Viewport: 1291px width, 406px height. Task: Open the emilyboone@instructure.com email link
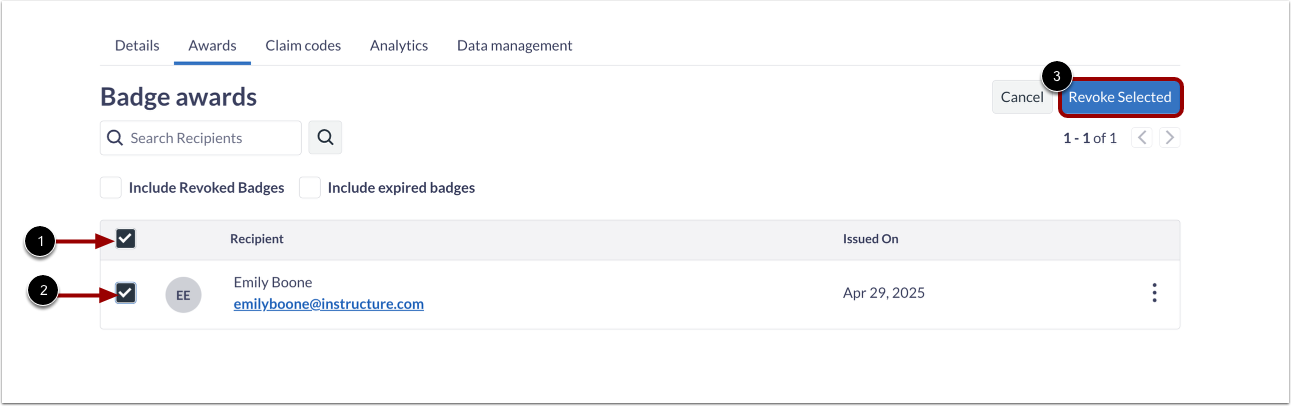coord(328,304)
